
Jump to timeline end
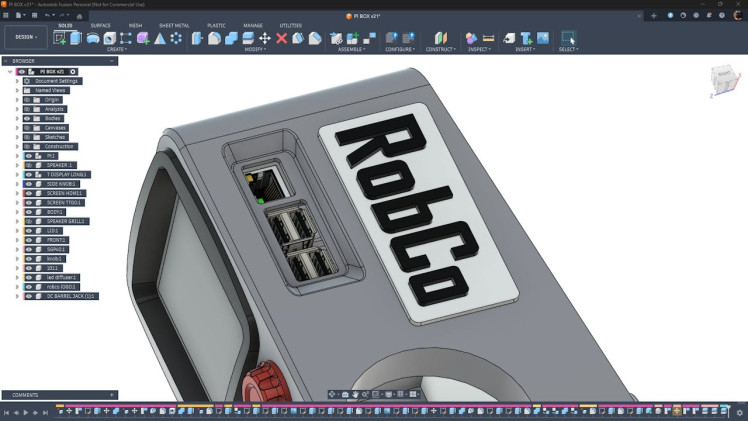tap(45, 412)
